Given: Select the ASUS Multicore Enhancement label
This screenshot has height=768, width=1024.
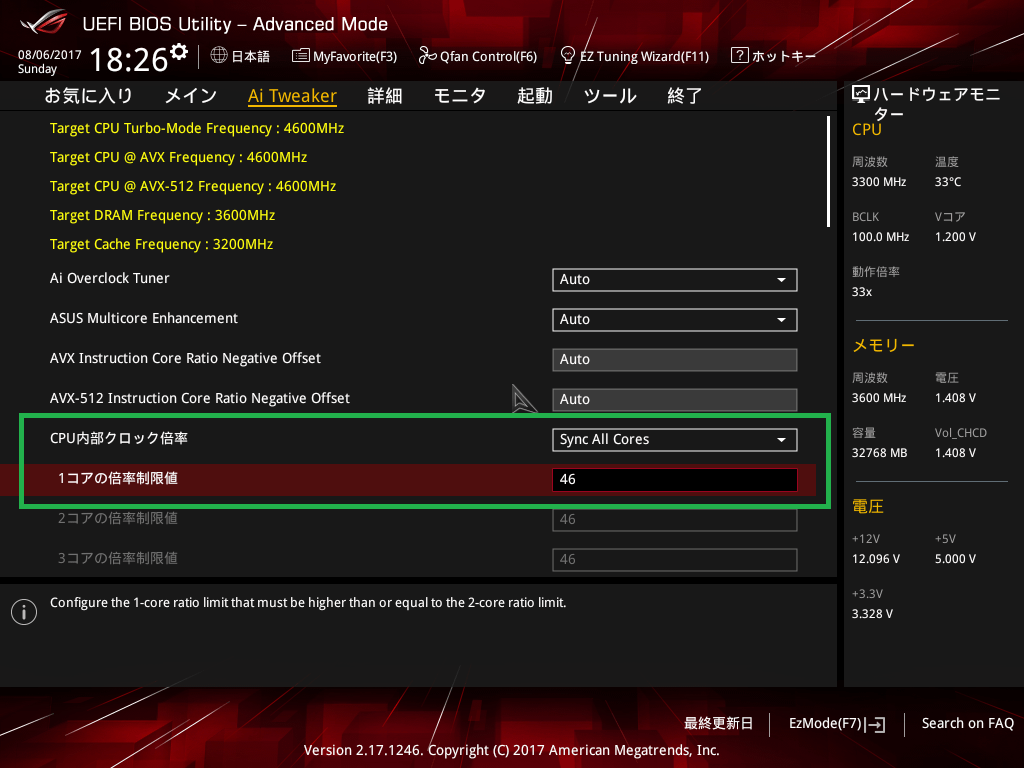Looking at the screenshot, I should (x=144, y=318).
